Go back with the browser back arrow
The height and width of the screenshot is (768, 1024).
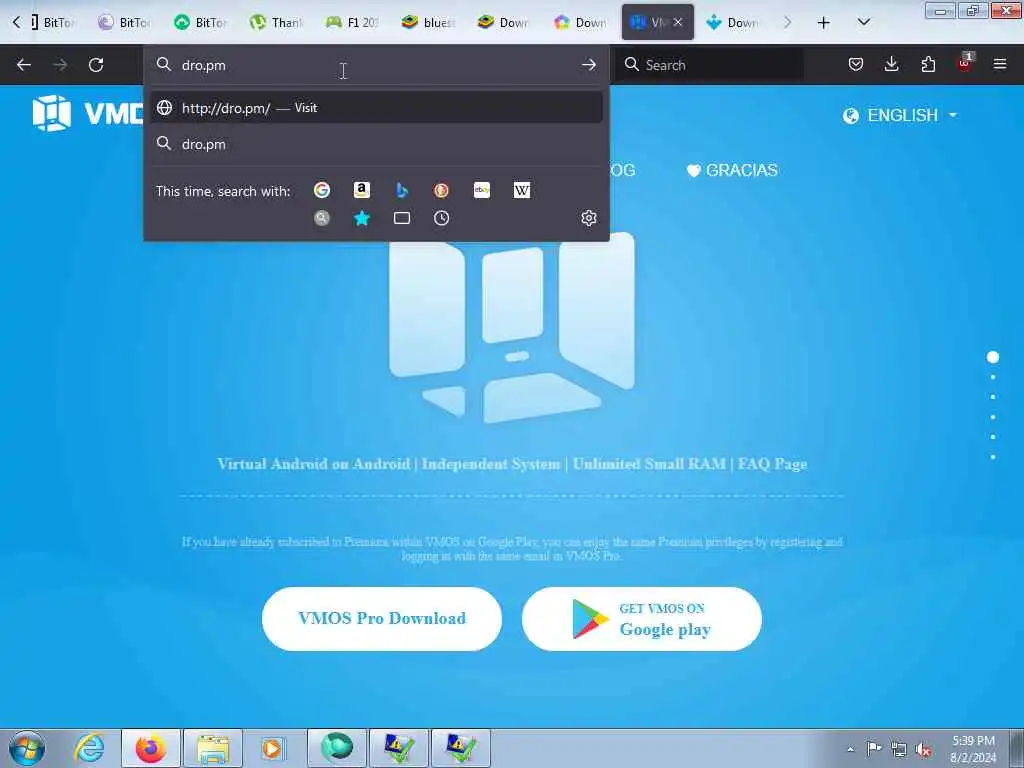tap(24, 65)
